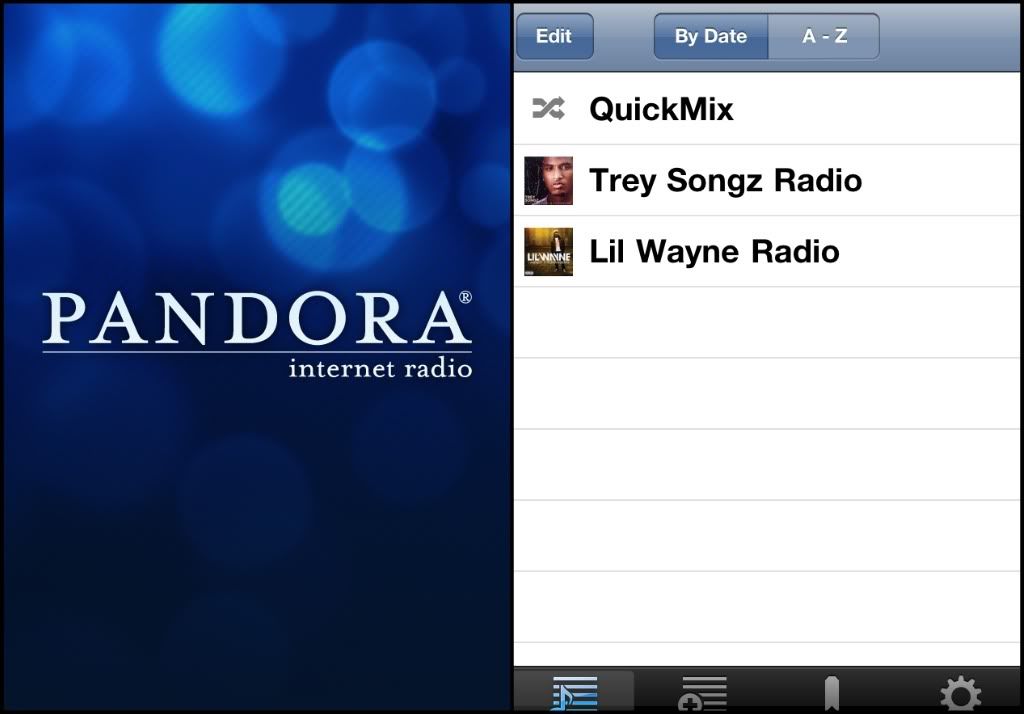The image size is (1024, 714).
Task: Select Lil Wayne Radio station
Action: (x=767, y=252)
